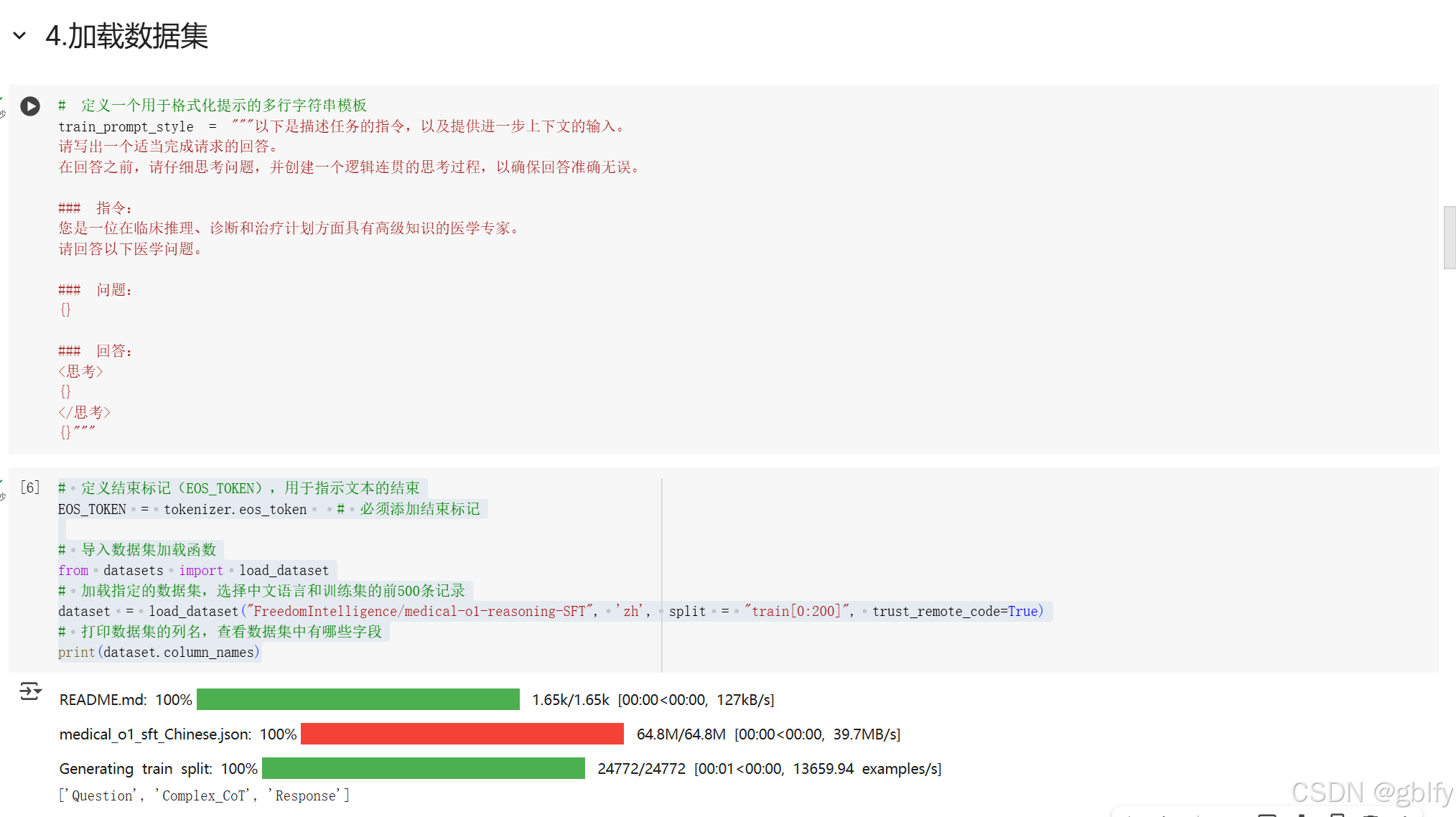Click the red medical_o1_sft_Chinese.json progress bar
The width and height of the screenshot is (1456, 817).
click(x=462, y=734)
